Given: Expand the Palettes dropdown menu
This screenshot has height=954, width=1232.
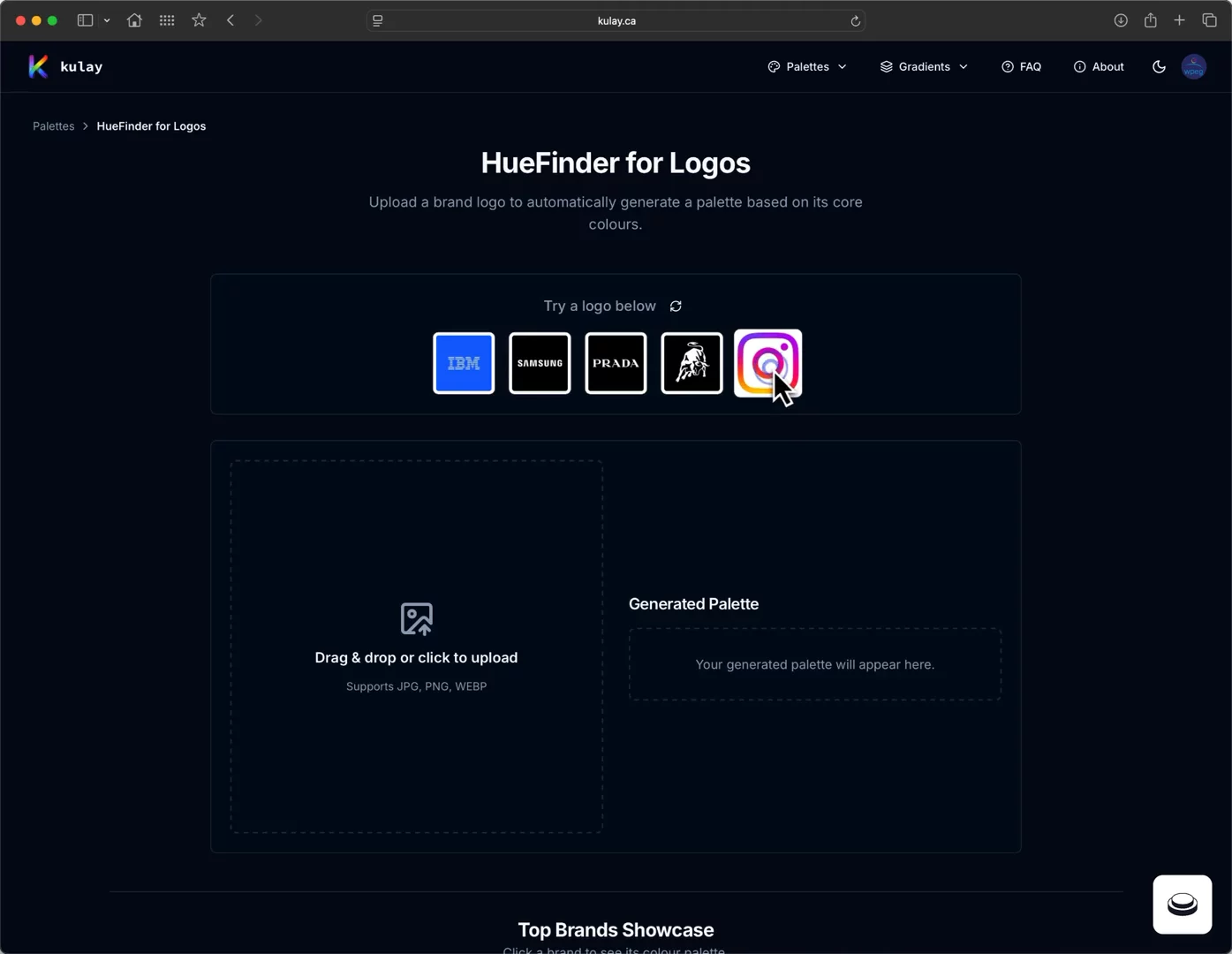Looking at the screenshot, I should pyautogui.click(x=807, y=66).
